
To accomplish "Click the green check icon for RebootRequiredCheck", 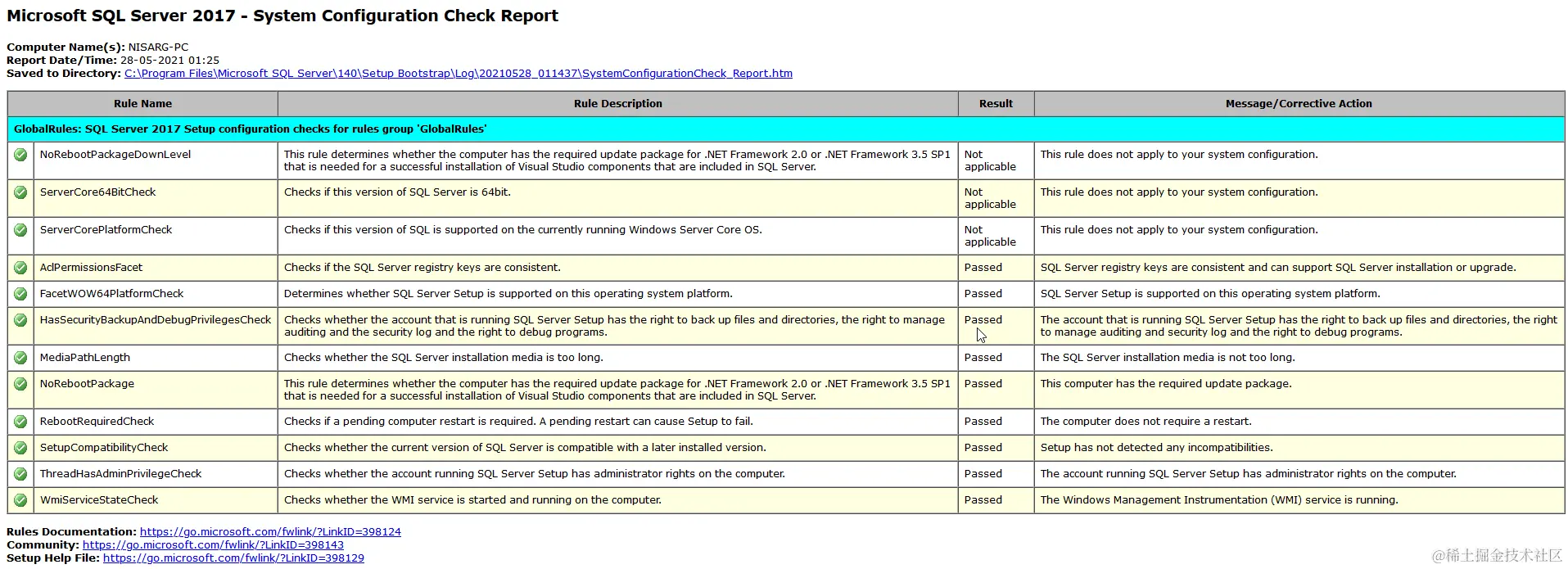I will click(x=20, y=422).
